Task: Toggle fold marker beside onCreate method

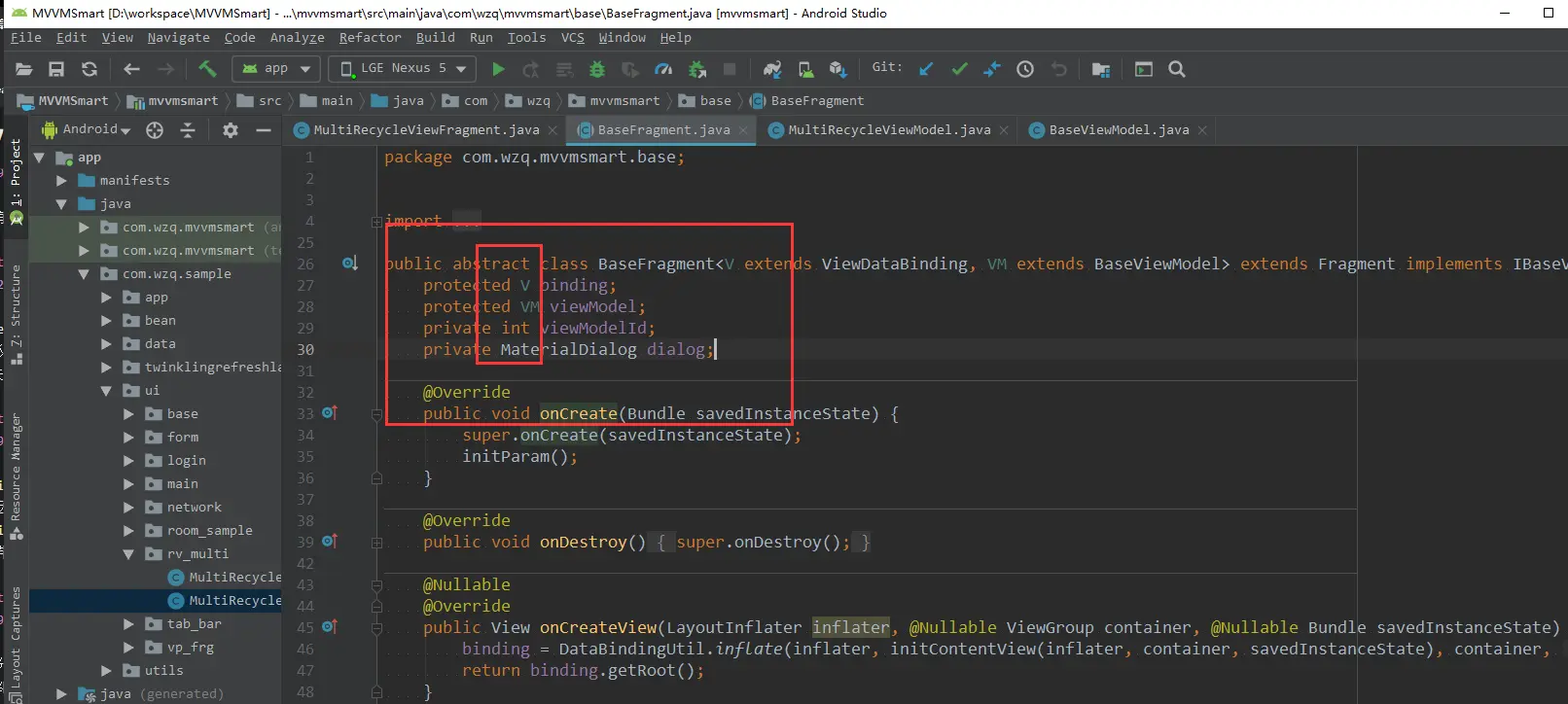Action: coord(376,414)
